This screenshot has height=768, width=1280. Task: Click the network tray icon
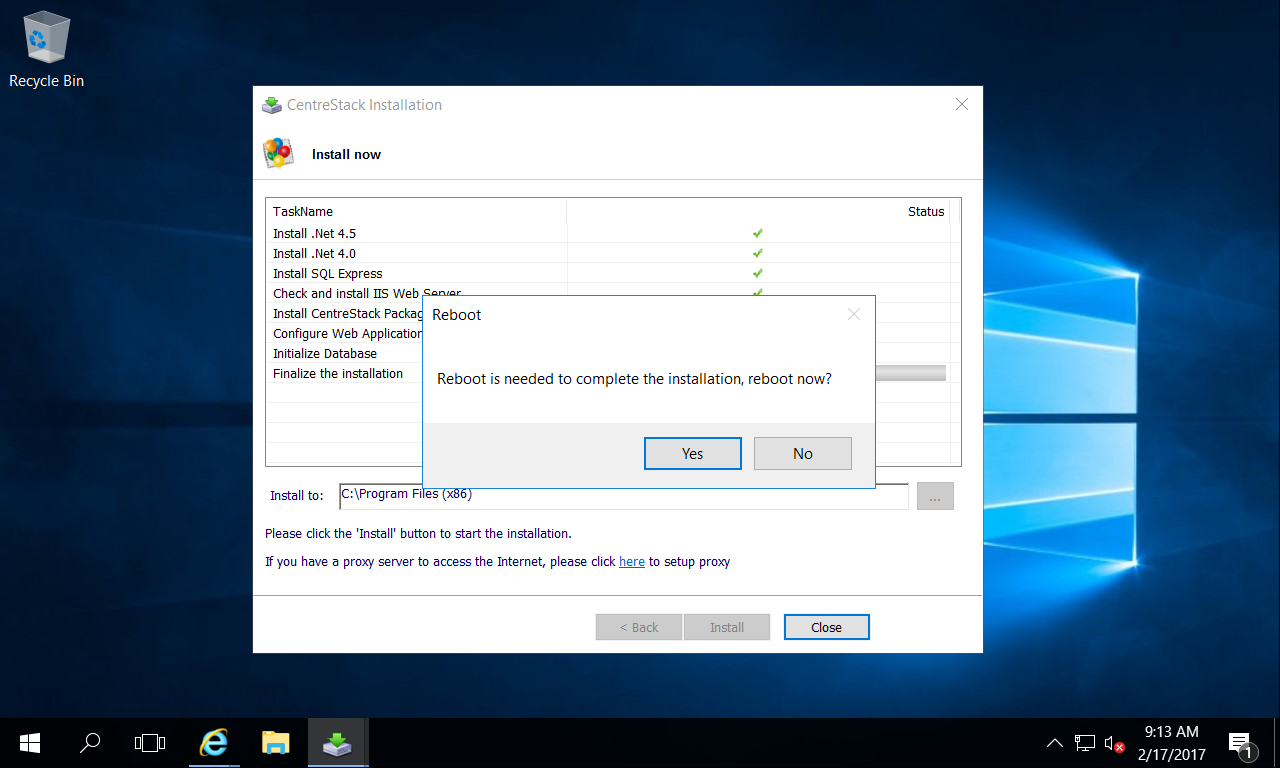1085,743
